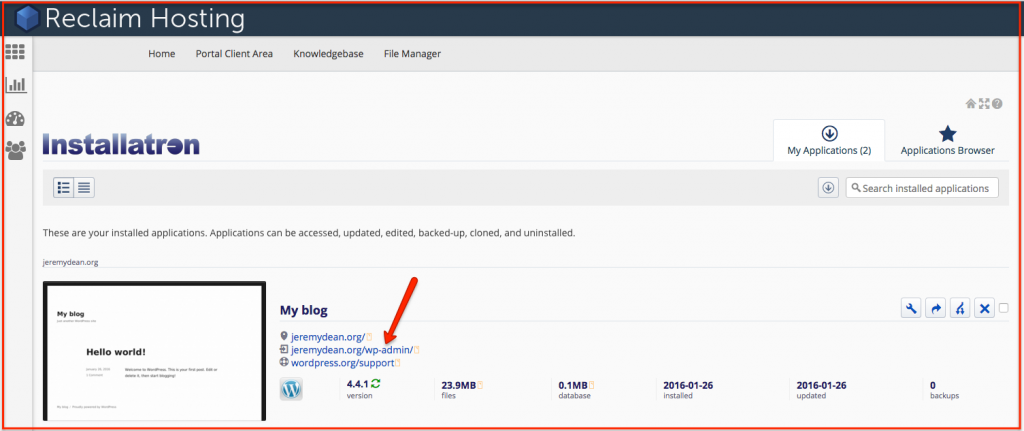Viewport: 1024px width, 431px height.
Task: Switch to compact list view icon
Action: [84, 187]
